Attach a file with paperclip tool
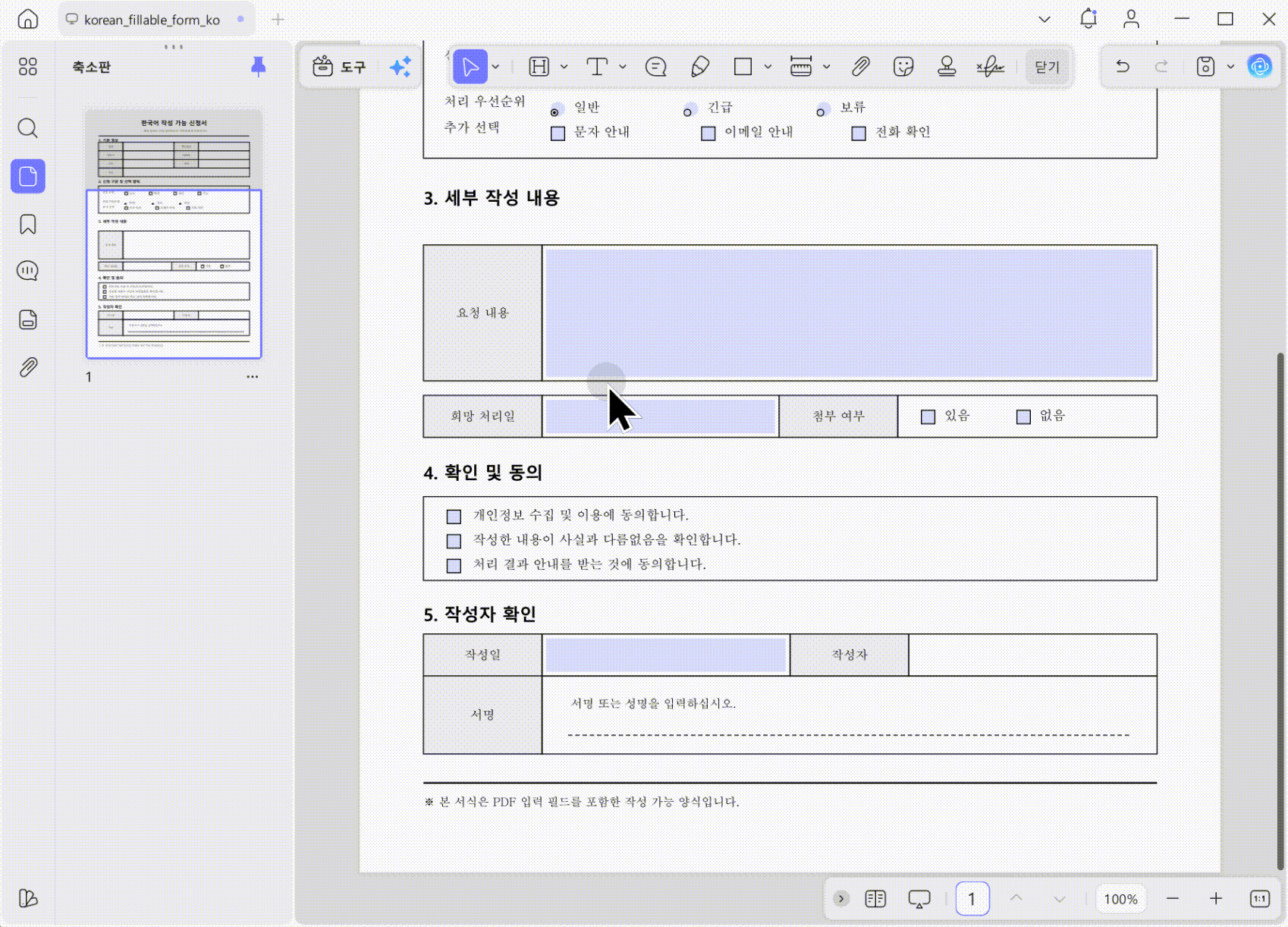The image size is (1288, 927). pyautogui.click(x=860, y=67)
